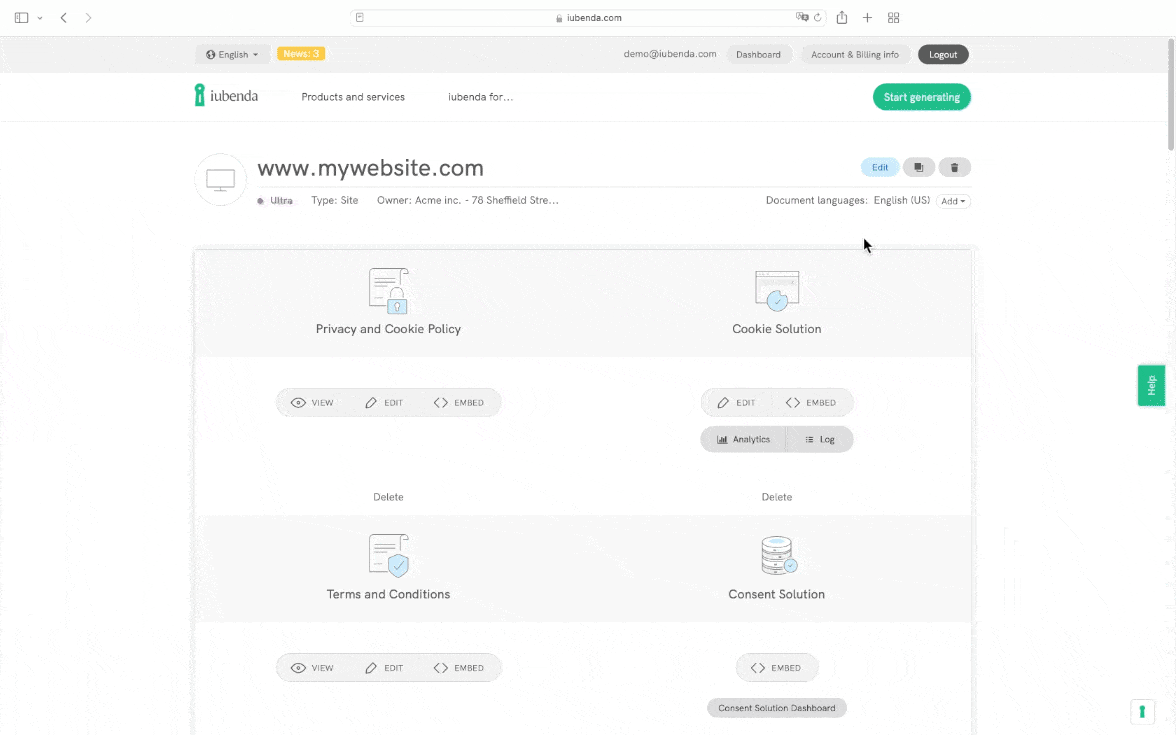The width and height of the screenshot is (1176, 735).
Task: Expand the Add document language dropdown
Action: click(953, 201)
